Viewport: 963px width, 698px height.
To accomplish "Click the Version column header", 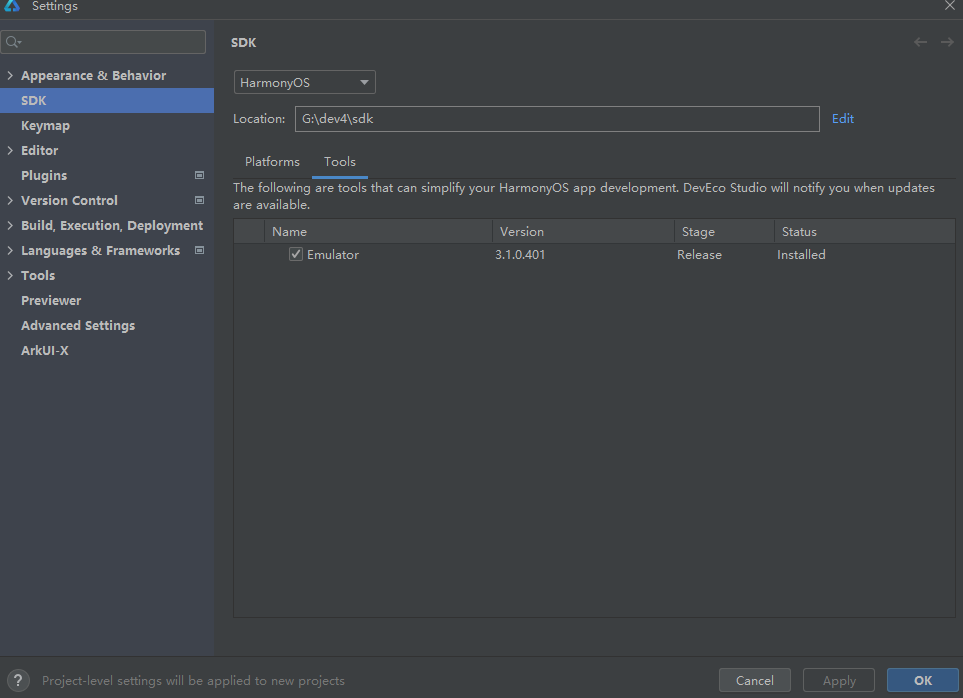I will click(x=583, y=231).
